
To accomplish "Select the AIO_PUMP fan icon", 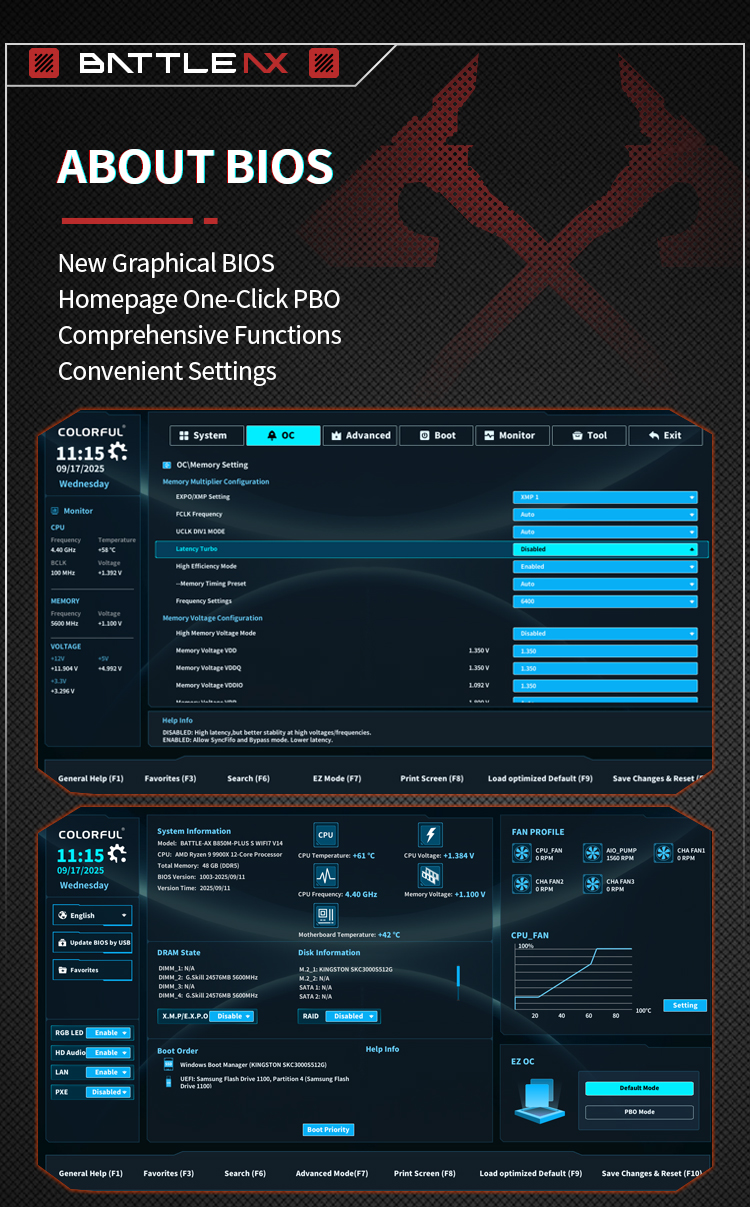I will 593,853.
